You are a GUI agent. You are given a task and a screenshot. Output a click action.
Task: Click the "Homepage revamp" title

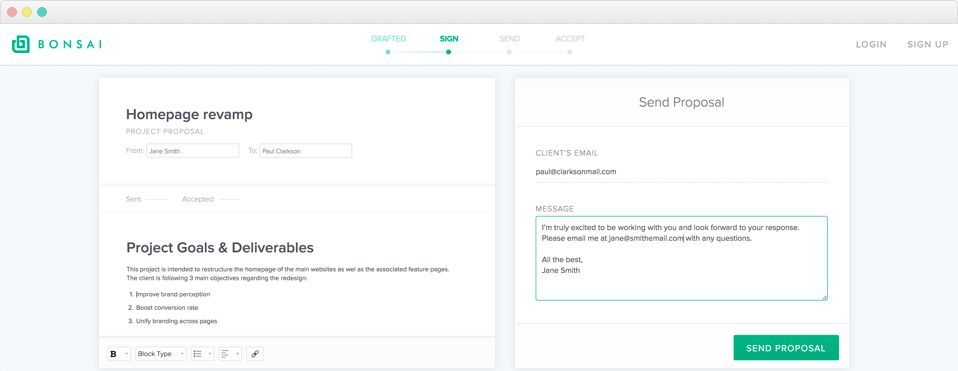189,114
